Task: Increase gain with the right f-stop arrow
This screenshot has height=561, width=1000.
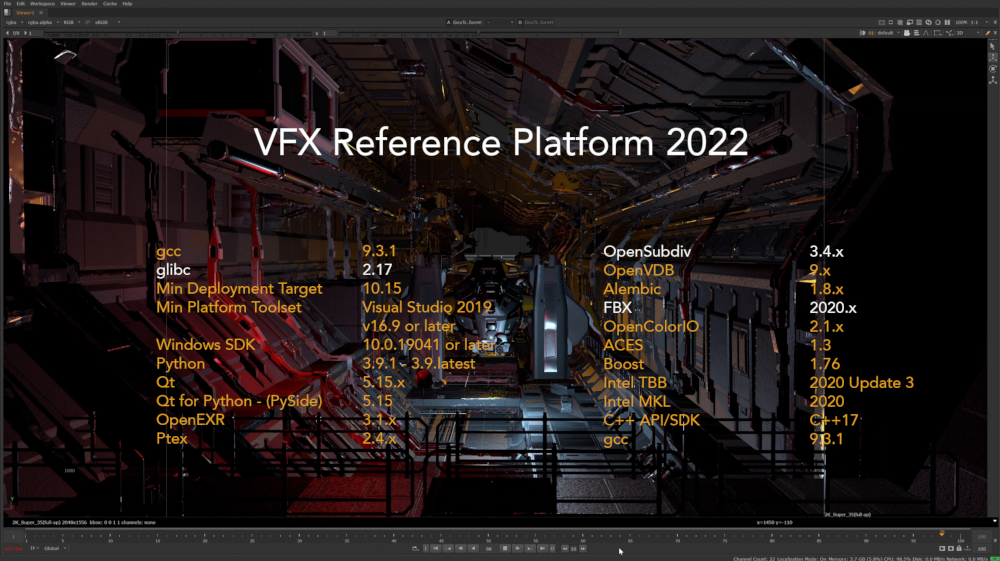Action: point(26,33)
